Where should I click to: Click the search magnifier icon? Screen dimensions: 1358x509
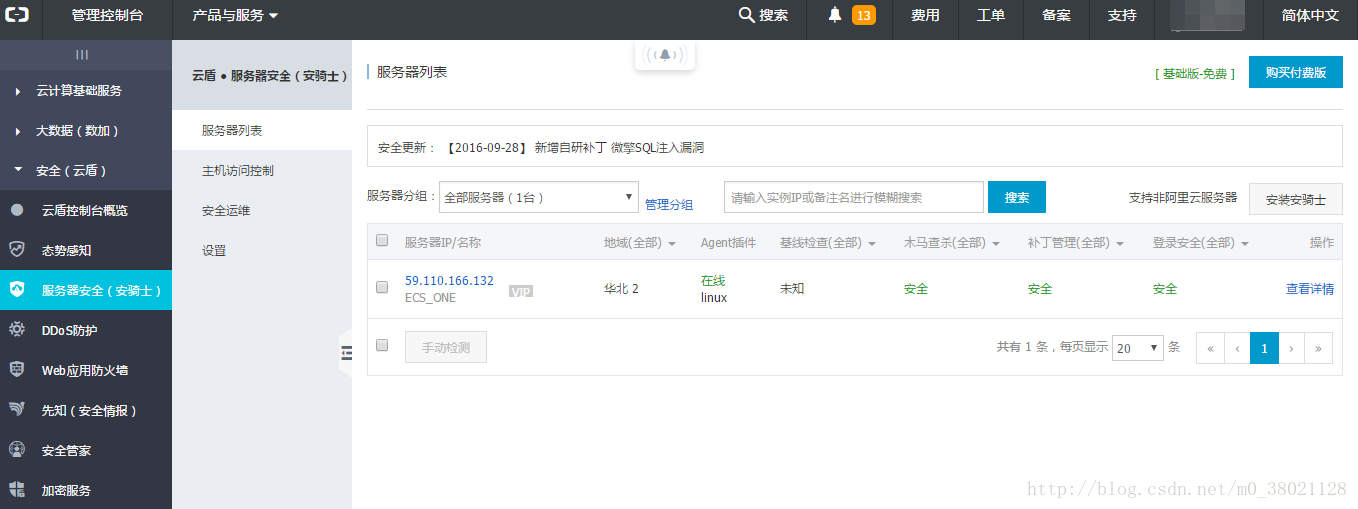(x=746, y=15)
